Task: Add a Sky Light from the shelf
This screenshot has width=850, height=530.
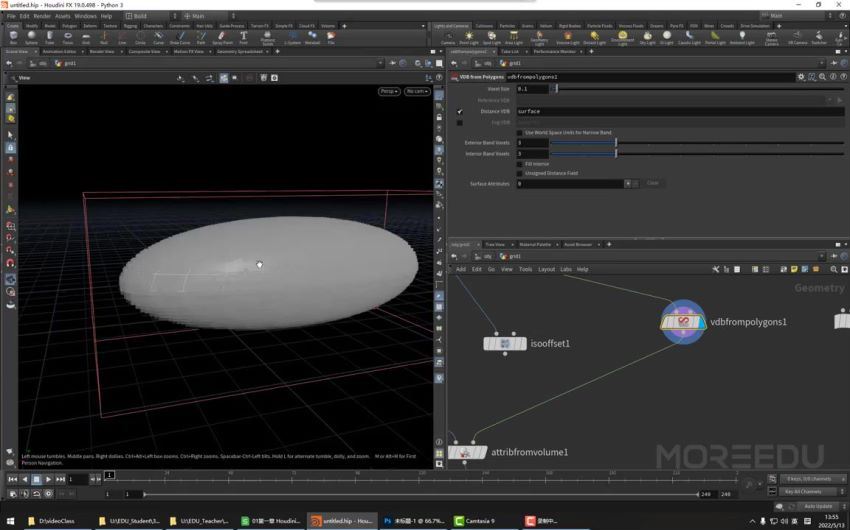Action: (x=647, y=38)
